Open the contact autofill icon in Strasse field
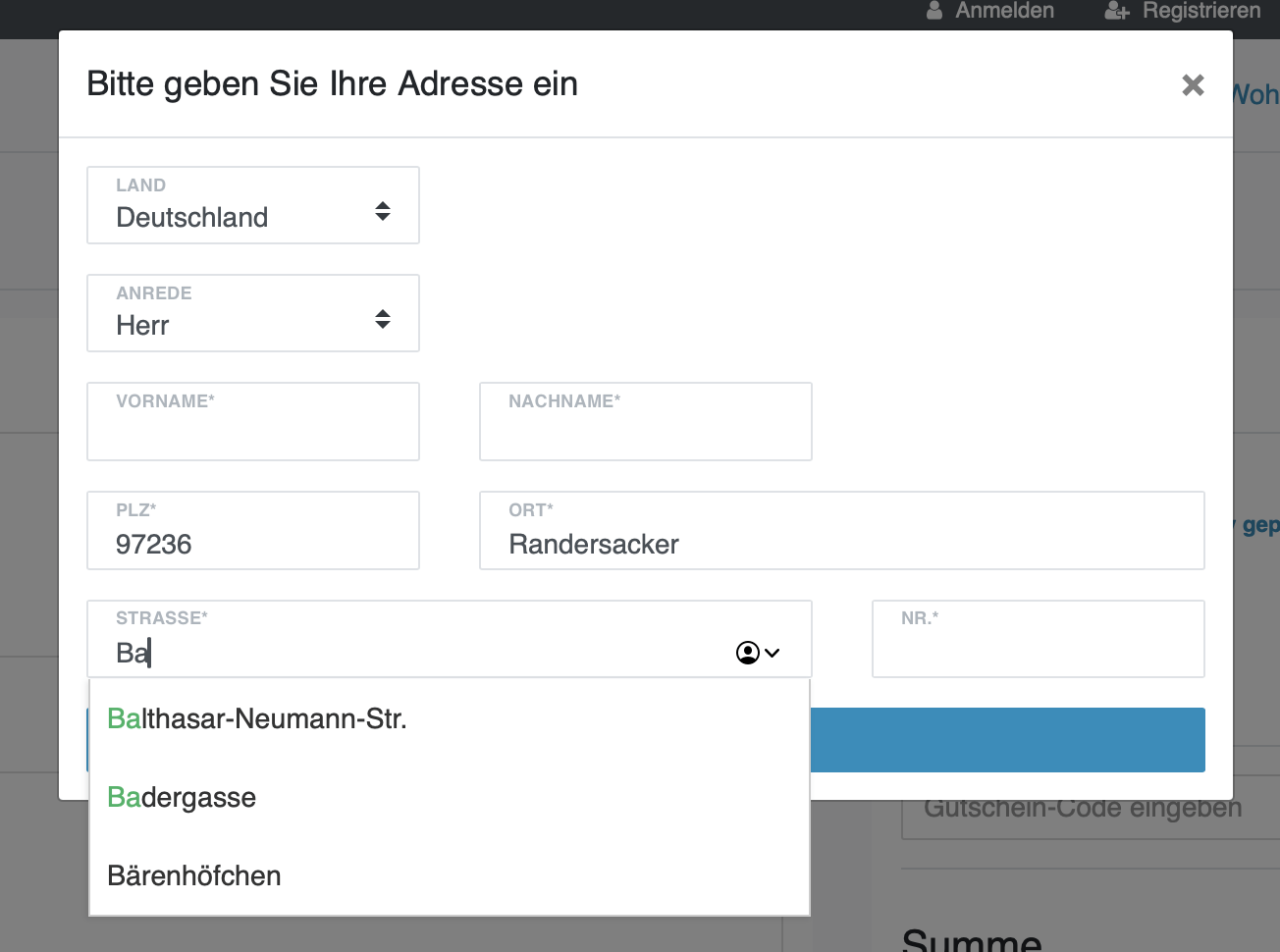 [x=758, y=653]
